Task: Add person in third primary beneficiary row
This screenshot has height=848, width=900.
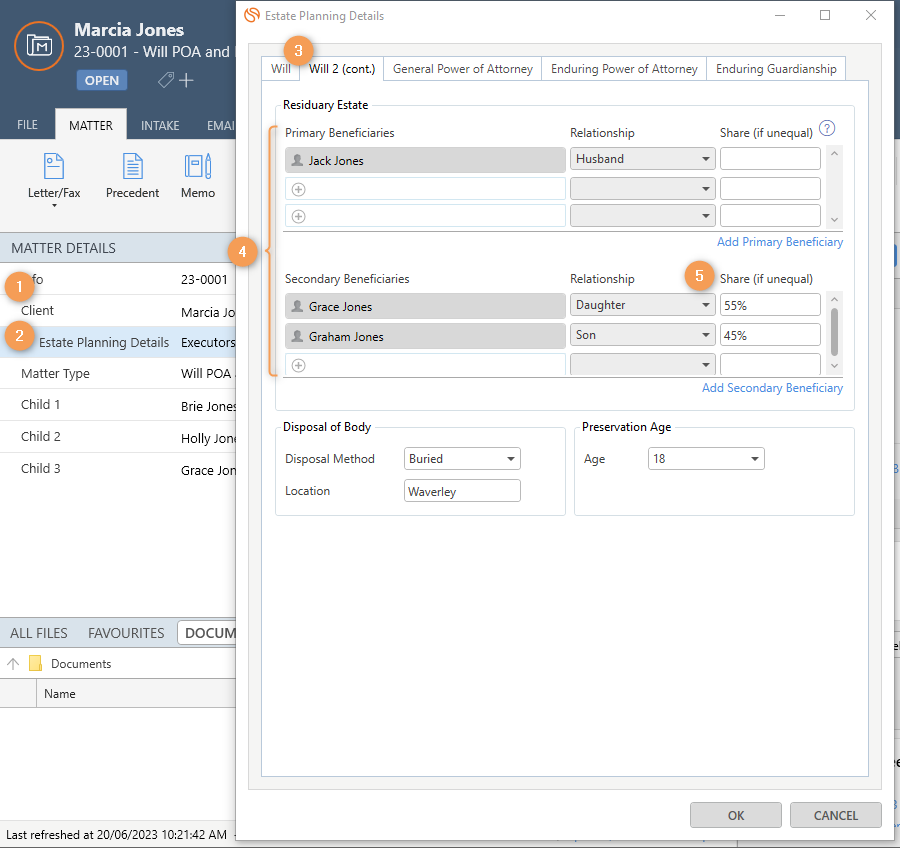Action: click(298, 216)
